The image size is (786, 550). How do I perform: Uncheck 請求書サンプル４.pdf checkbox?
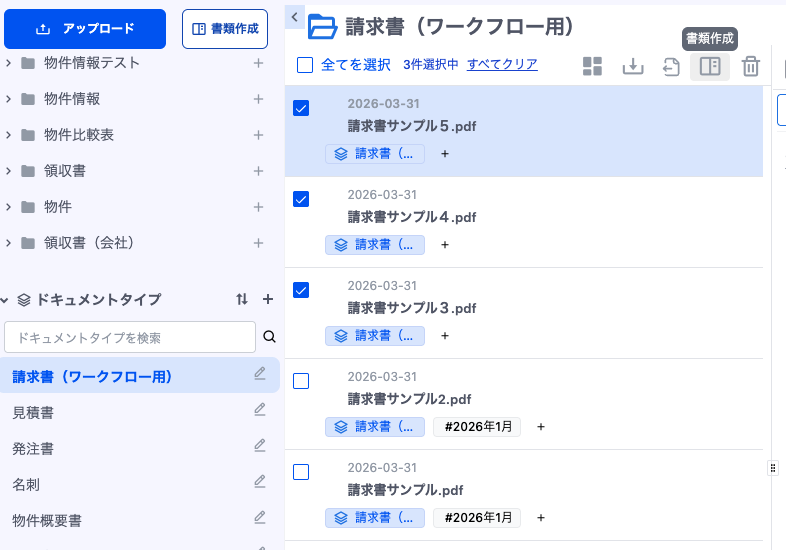301,199
